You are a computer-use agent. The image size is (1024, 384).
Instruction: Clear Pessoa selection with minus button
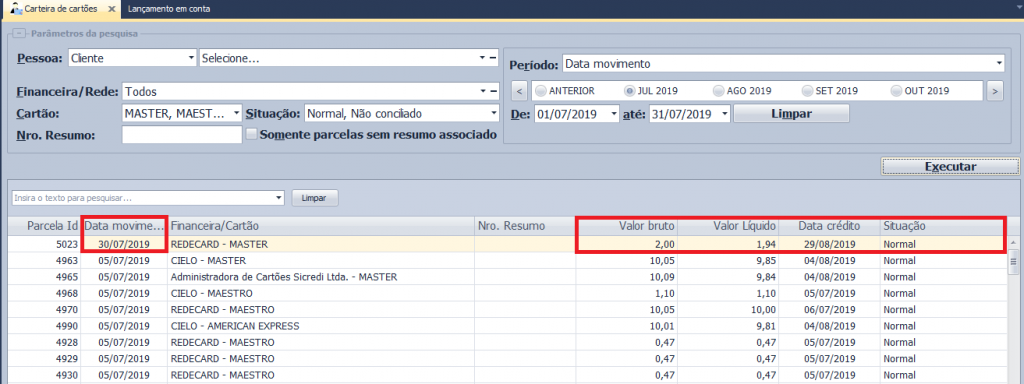click(x=494, y=58)
